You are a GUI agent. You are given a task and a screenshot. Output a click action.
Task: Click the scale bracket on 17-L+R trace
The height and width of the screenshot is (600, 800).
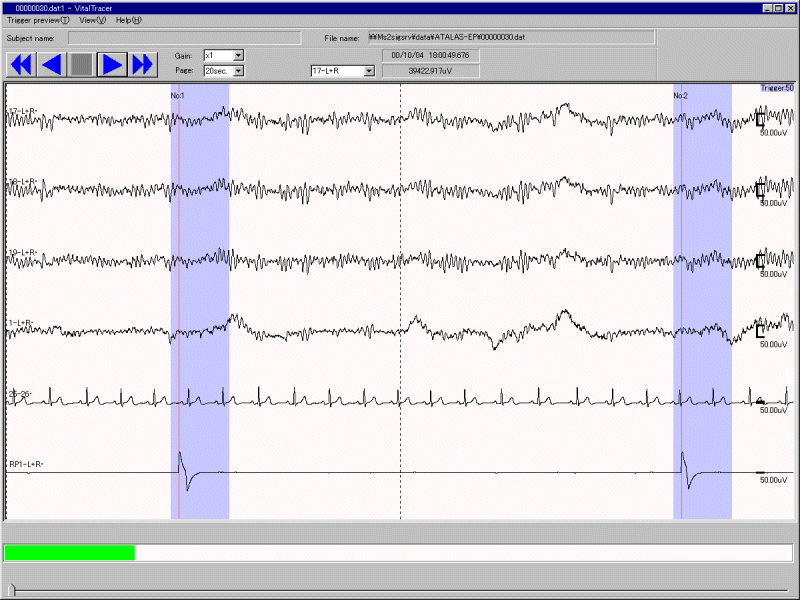tap(760, 121)
